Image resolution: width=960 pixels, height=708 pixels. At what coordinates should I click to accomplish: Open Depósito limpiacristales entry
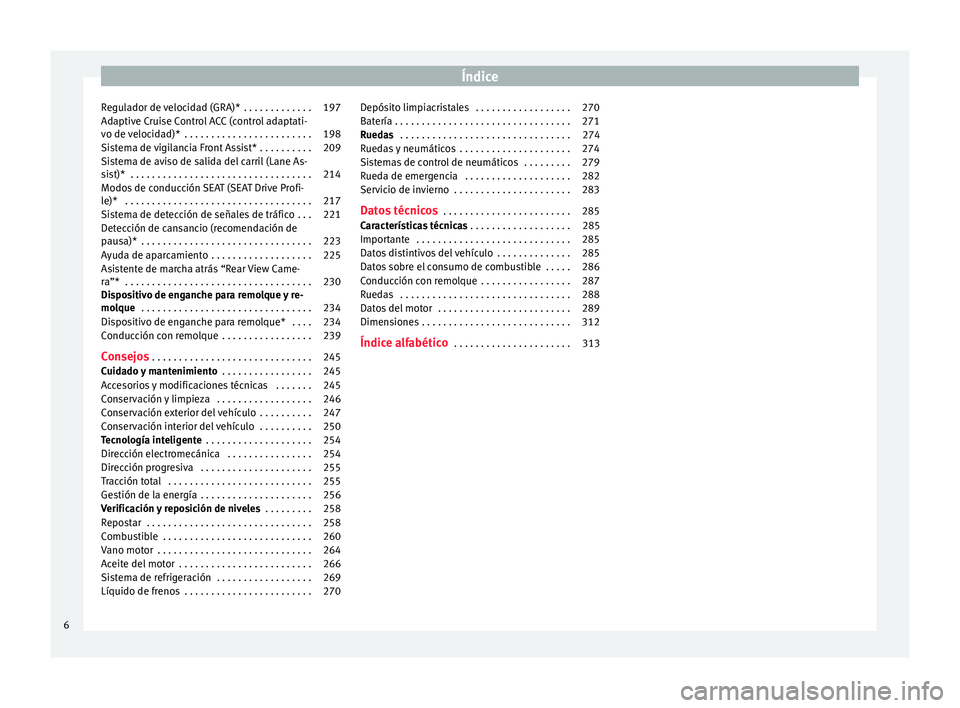pos(414,107)
